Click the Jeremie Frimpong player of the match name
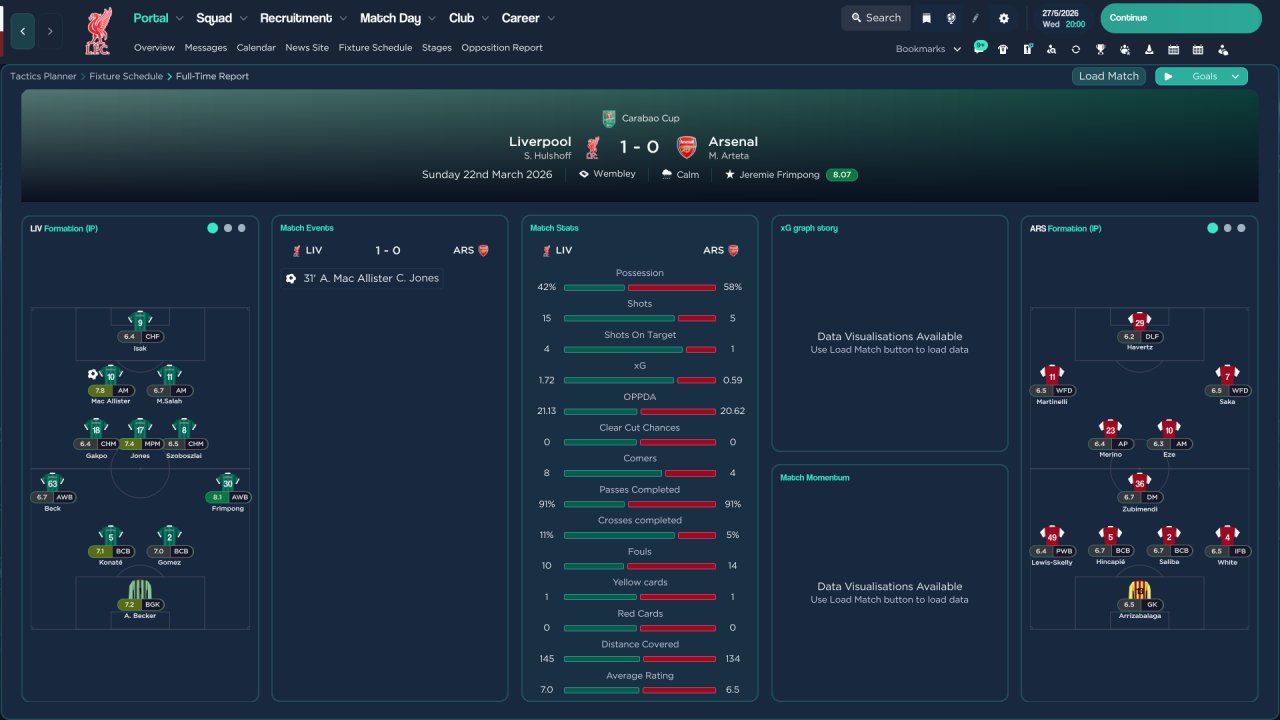Screen dimensions: 1280x720 tap(779, 174)
